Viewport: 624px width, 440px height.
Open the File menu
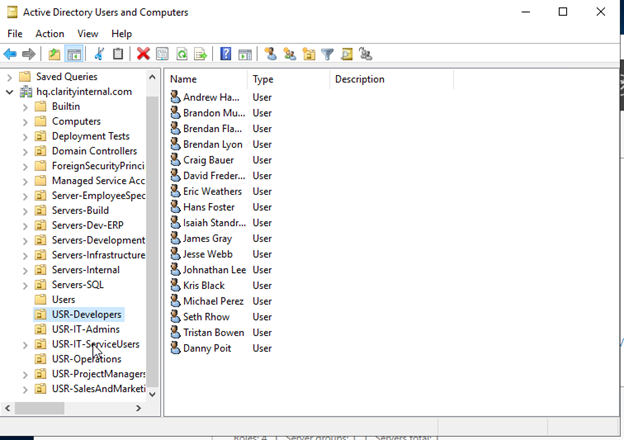pos(15,34)
